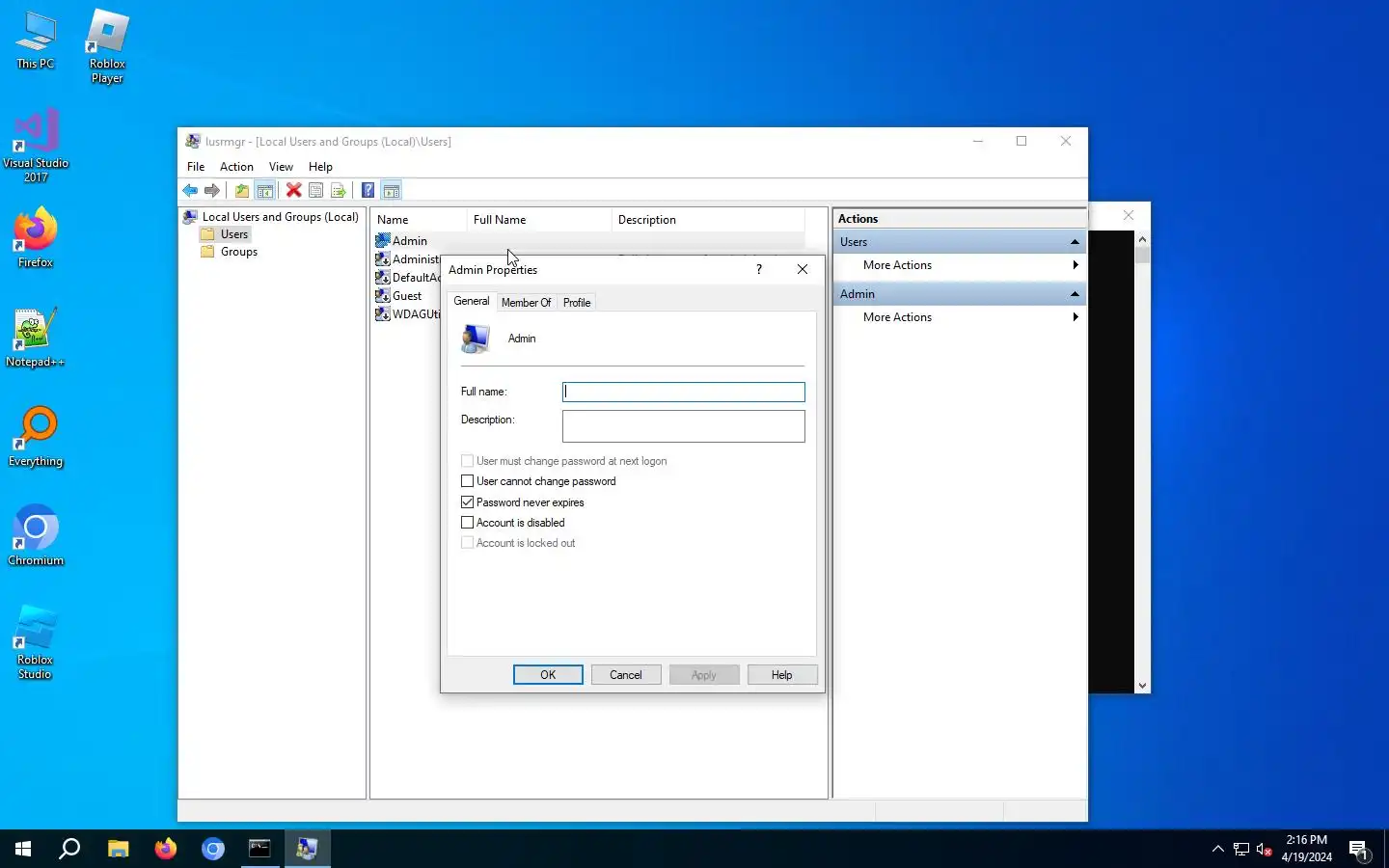Screen dimensions: 1389x868
Task: Select the WDAGUti user row
Action: [408, 314]
